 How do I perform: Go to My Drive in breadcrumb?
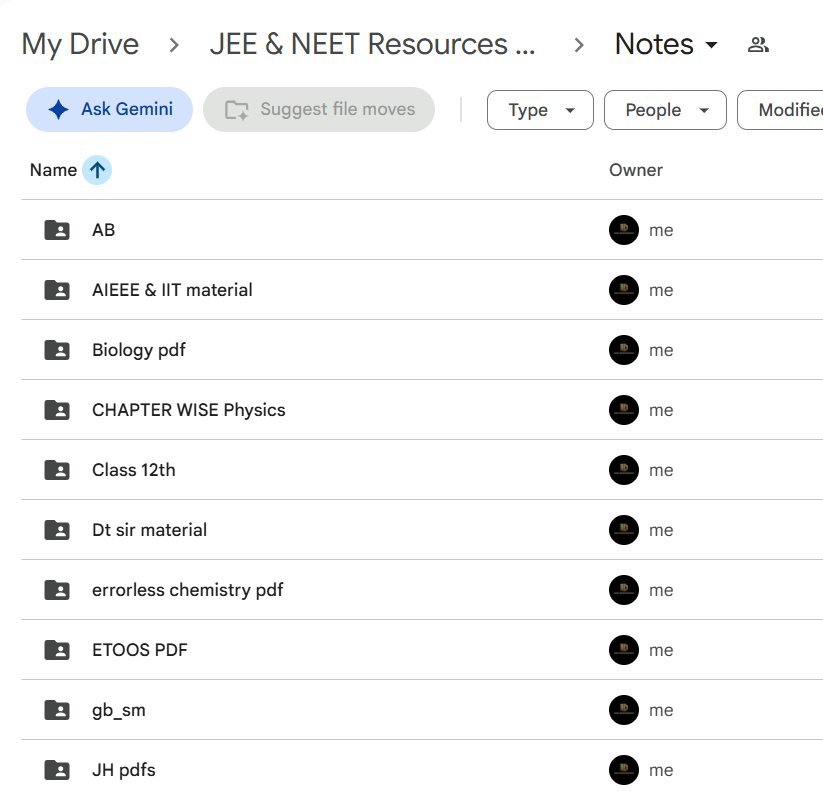click(x=80, y=44)
